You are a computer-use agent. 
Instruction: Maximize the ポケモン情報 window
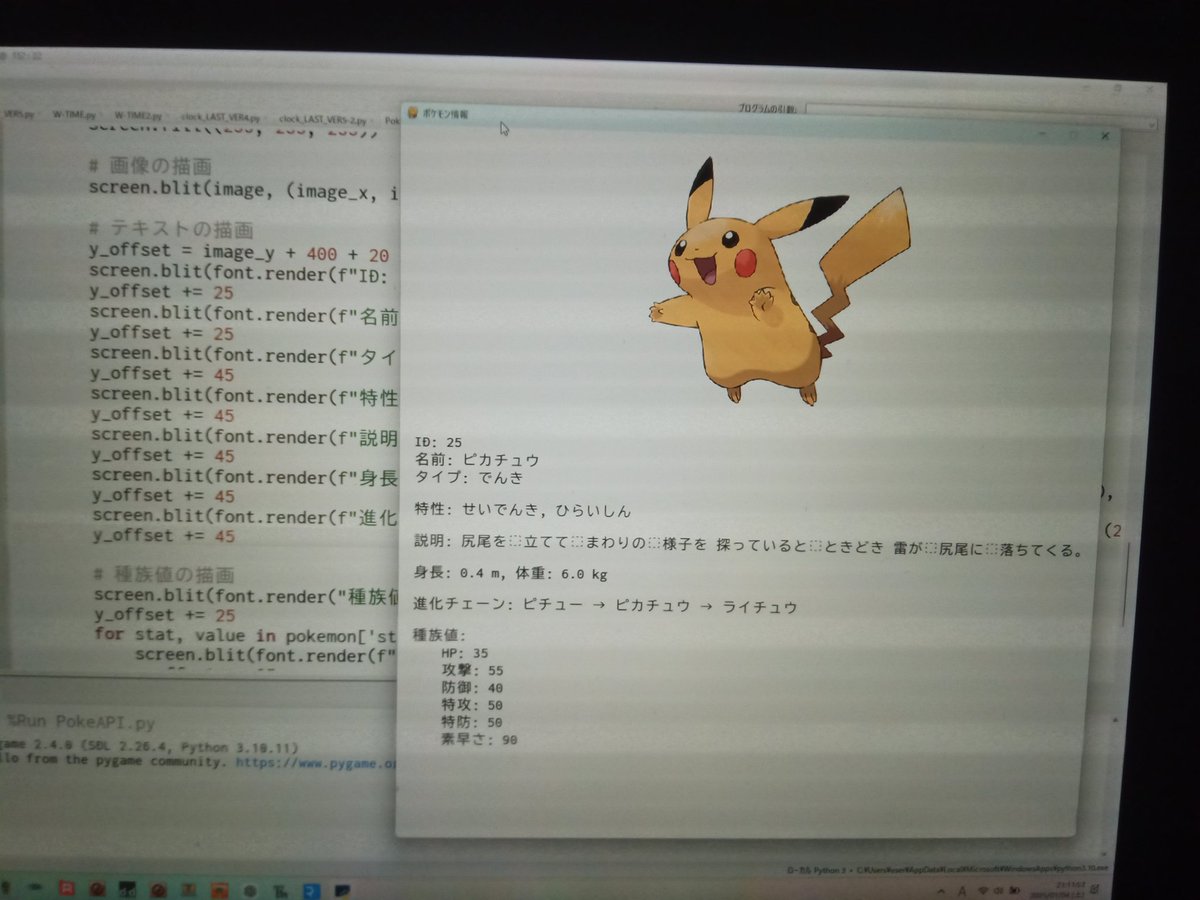[1073, 135]
